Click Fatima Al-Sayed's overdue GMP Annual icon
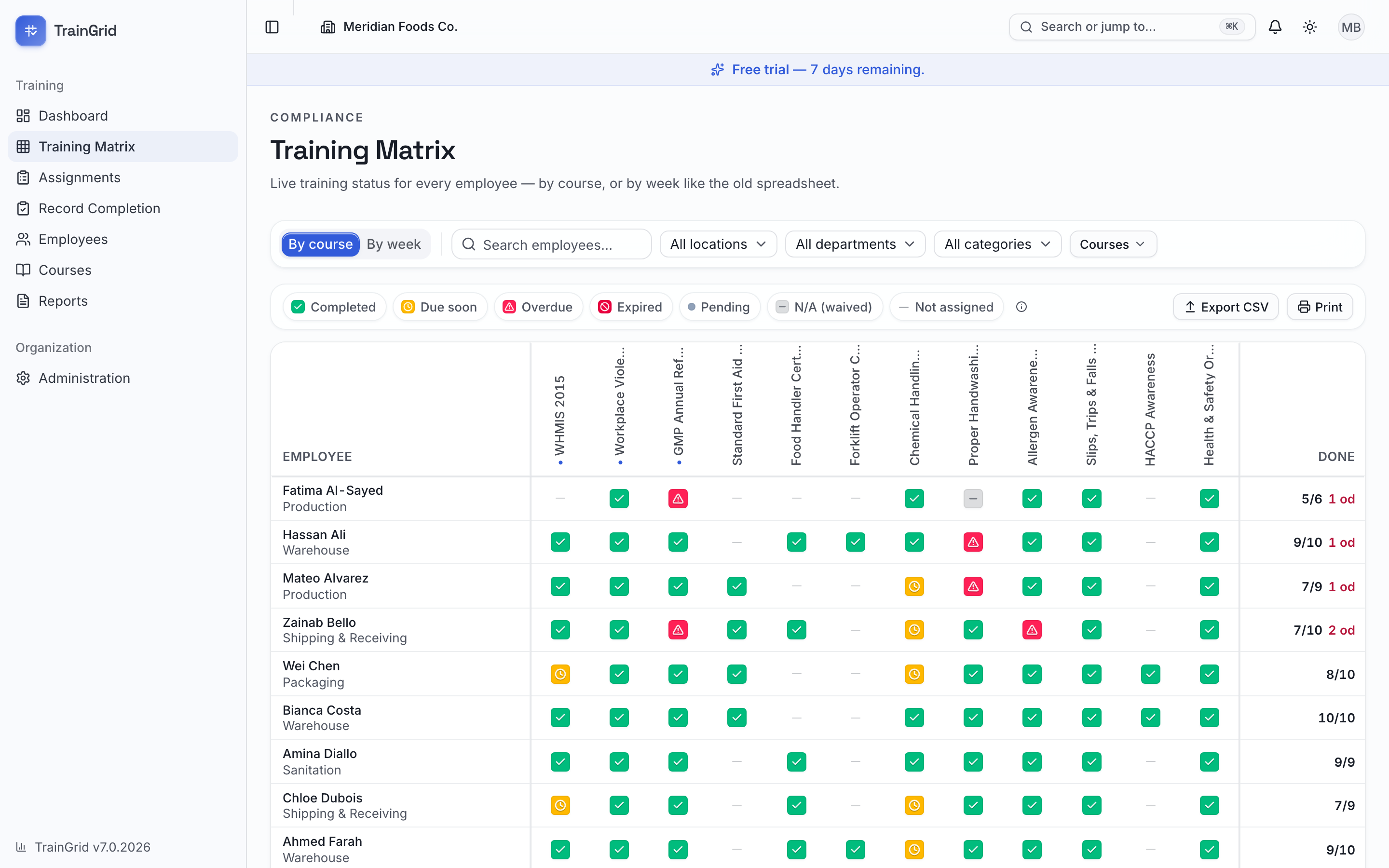This screenshot has width=1389, height=868. click(678, 498)
